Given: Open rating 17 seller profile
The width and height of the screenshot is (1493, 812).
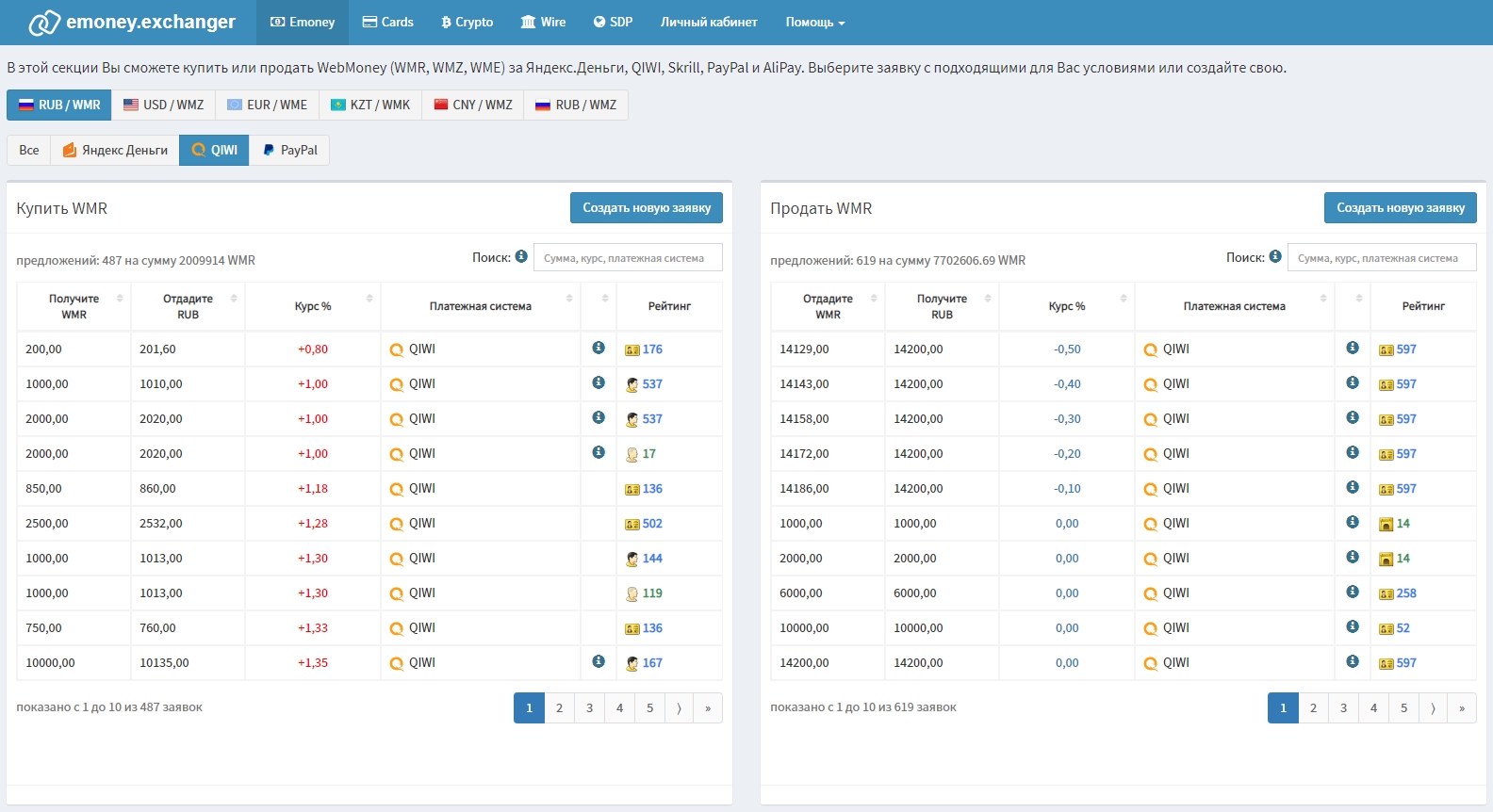Looking at the screenshot, I should pos(649,454).
